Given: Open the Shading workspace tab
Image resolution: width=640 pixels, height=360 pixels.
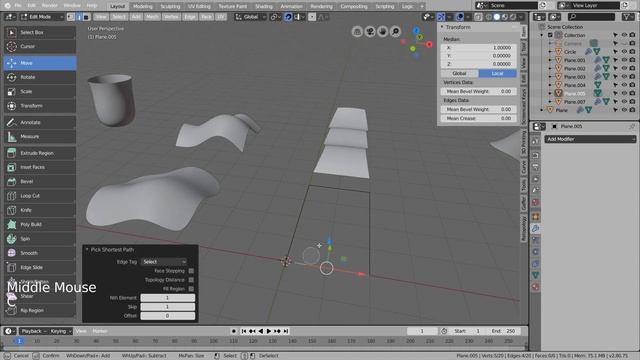Looking at the screenshot, I should (x=264, y=6).
